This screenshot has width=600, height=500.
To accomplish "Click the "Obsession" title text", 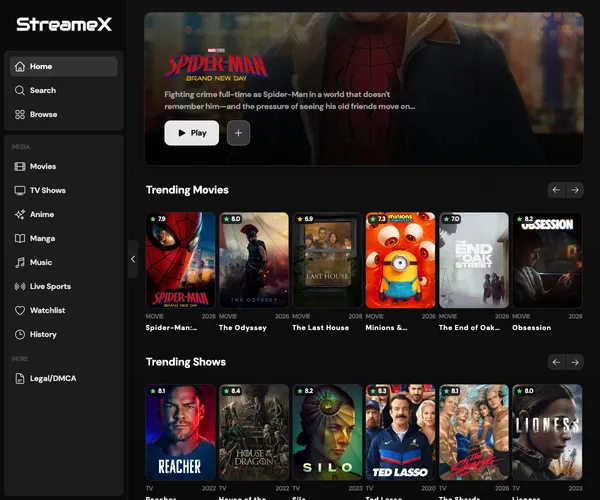I will pyautogui.click(x=532, y=328).
